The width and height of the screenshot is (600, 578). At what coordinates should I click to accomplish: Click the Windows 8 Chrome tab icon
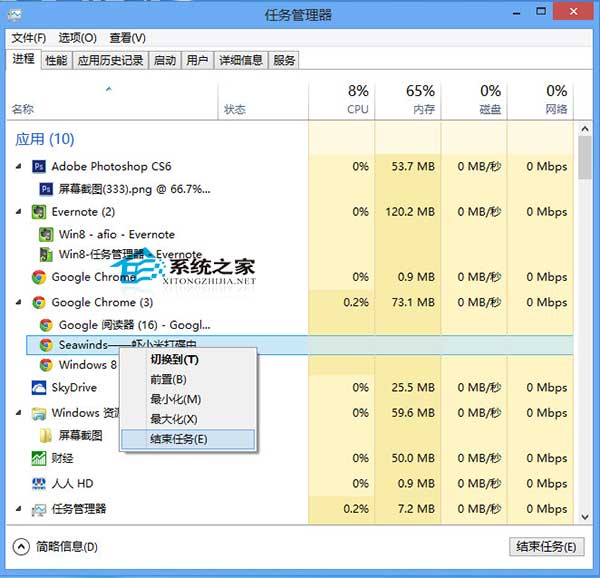click(46, 365)
